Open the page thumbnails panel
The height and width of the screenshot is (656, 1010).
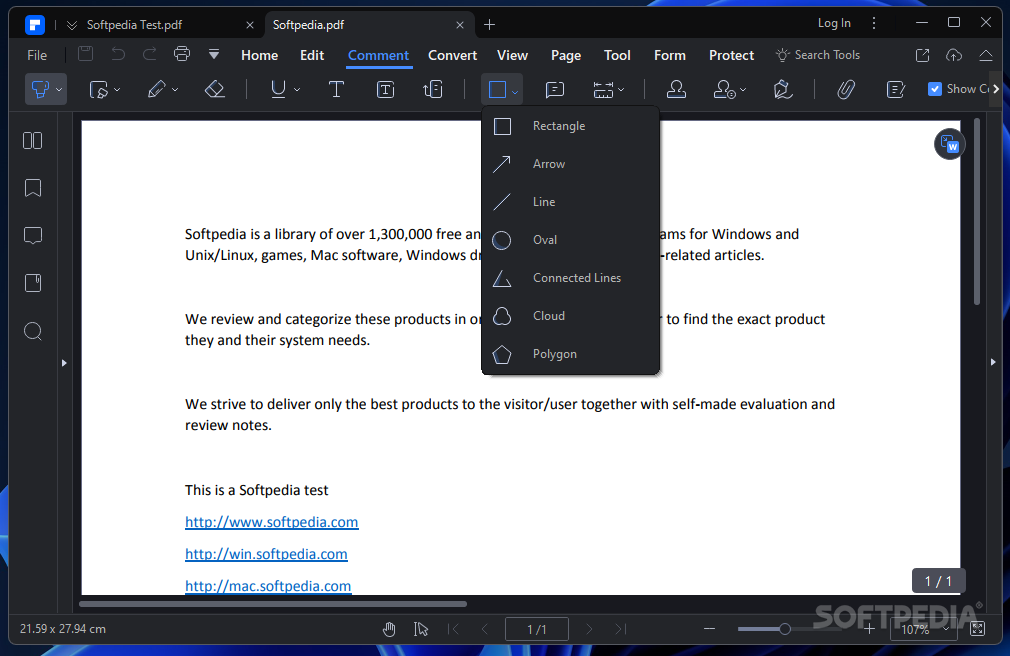[x=33, y=140]
